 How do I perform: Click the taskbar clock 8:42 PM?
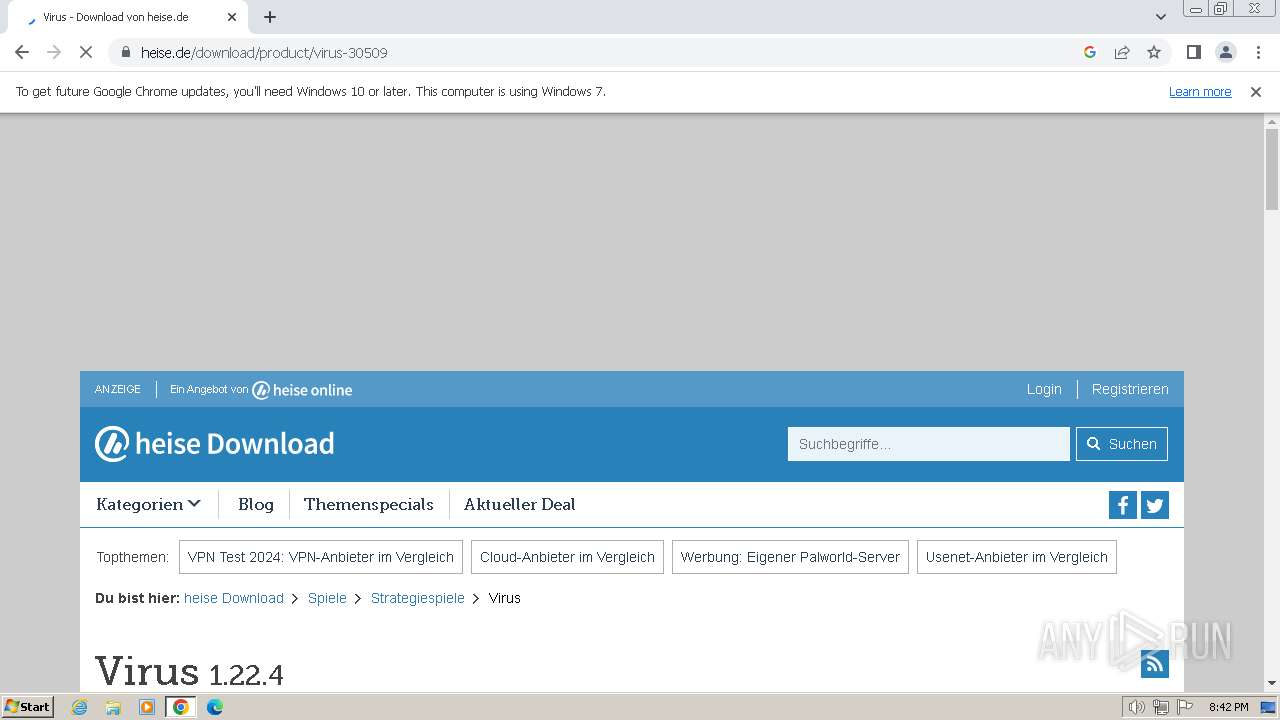click(1228, 707)
